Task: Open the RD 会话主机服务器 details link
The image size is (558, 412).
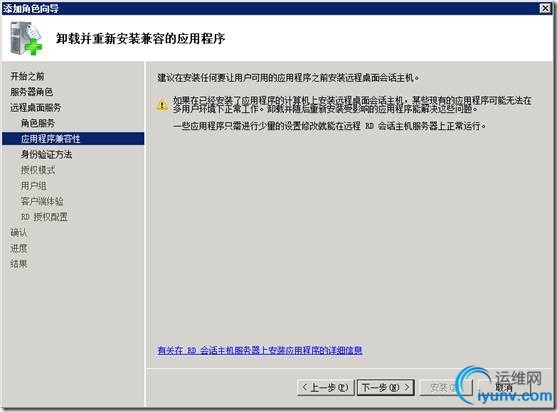Action: tap(260, 350)
